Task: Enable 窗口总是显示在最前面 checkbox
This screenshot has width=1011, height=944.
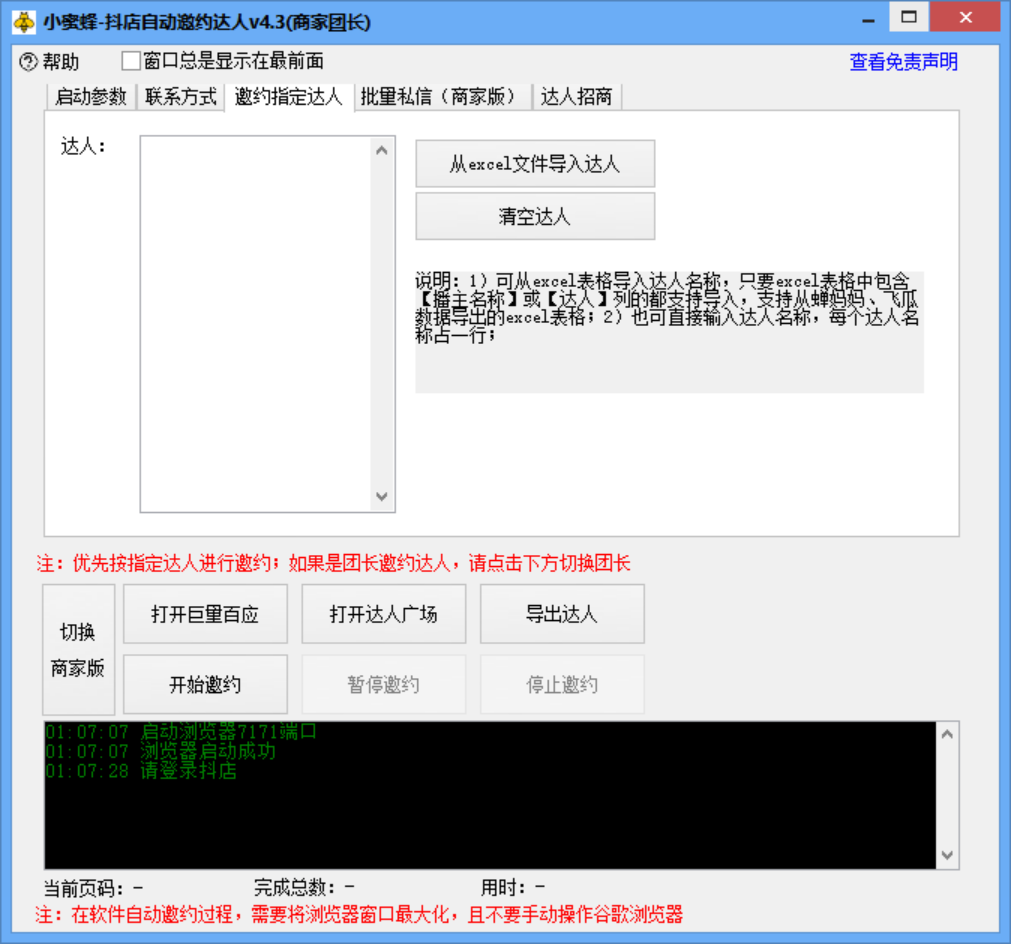Action: click(x=129, y=60)
